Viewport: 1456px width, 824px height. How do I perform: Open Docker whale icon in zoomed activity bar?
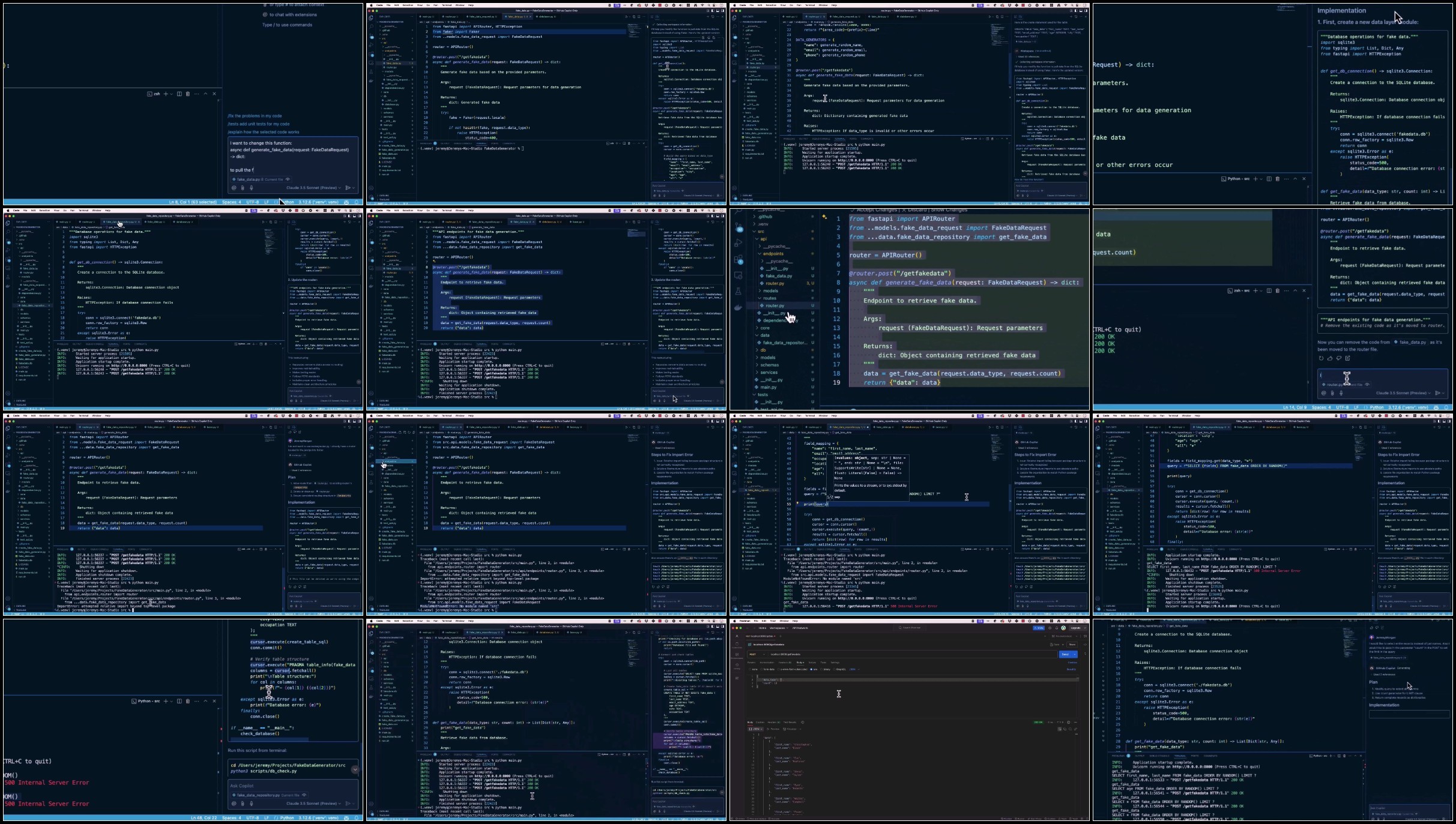point(739,307)
